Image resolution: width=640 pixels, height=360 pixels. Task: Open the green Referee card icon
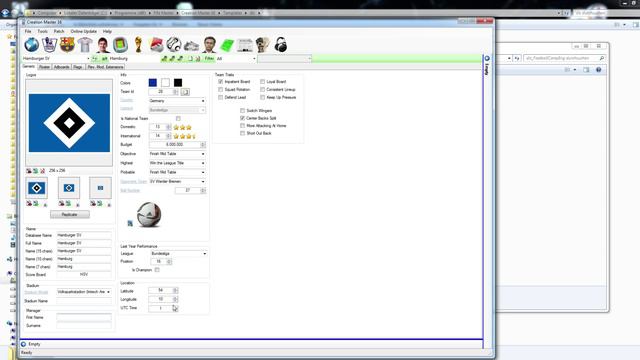(227, 45)
